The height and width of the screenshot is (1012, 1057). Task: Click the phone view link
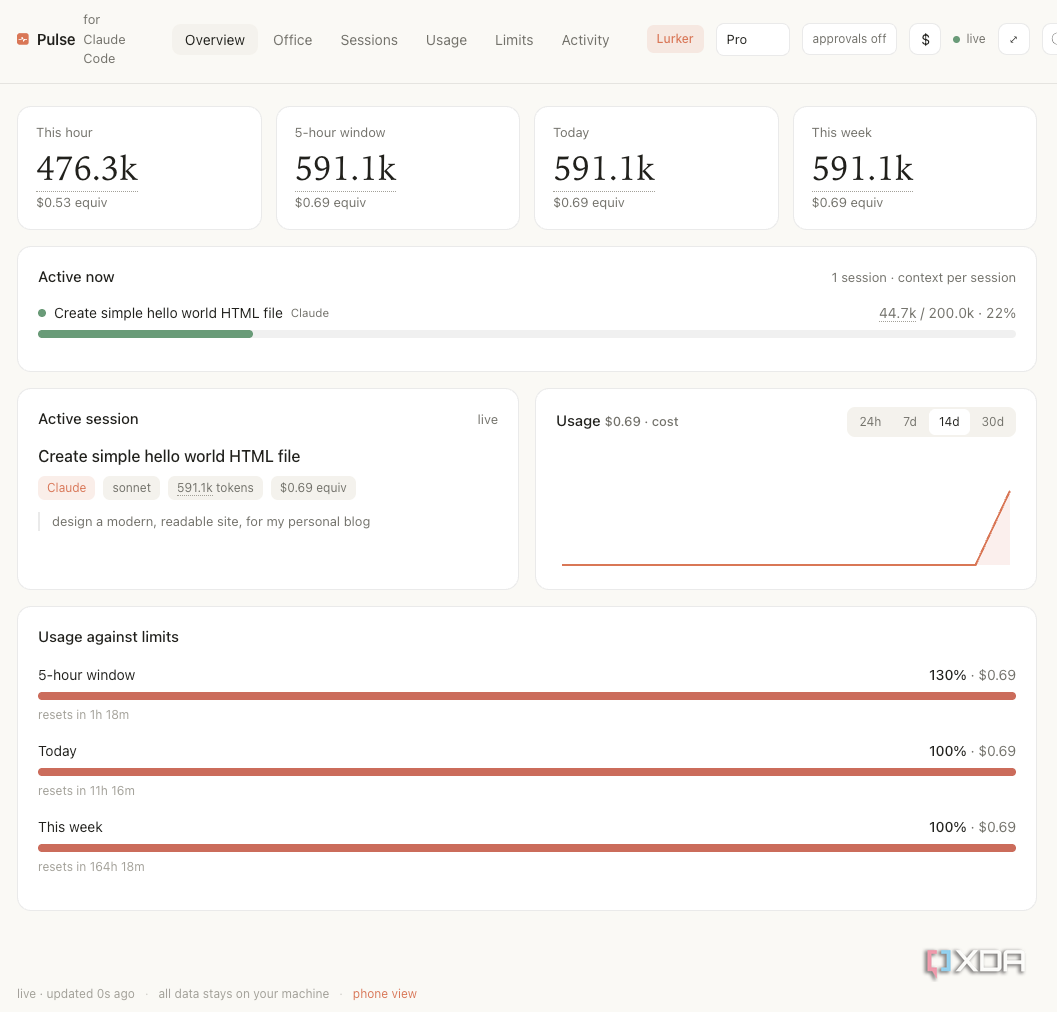click(384, 994)
